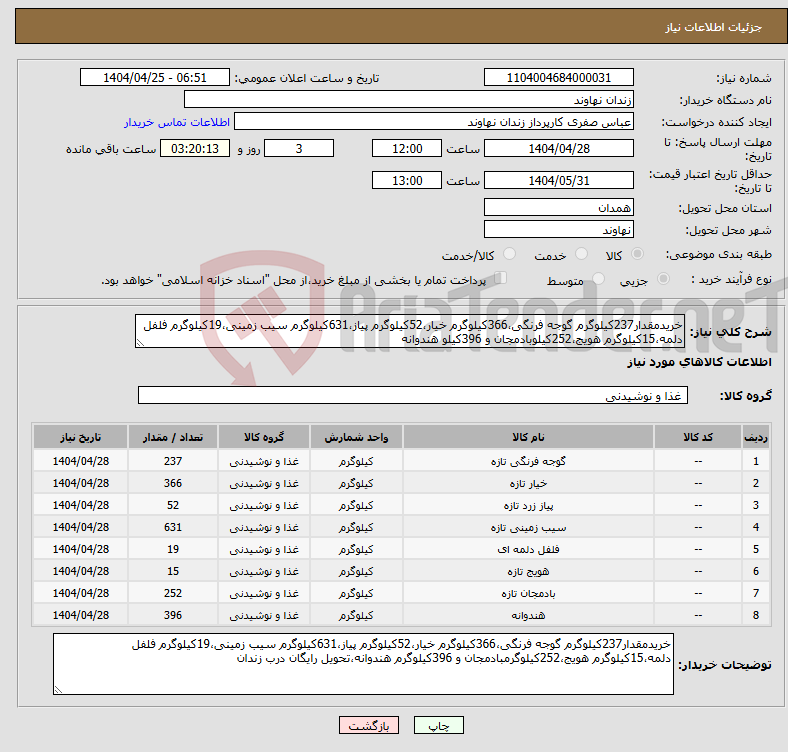Viewport: 788px width, 752px height.
Task: Select row فلفل دلمه ای
Action: (x=402, y=549)
